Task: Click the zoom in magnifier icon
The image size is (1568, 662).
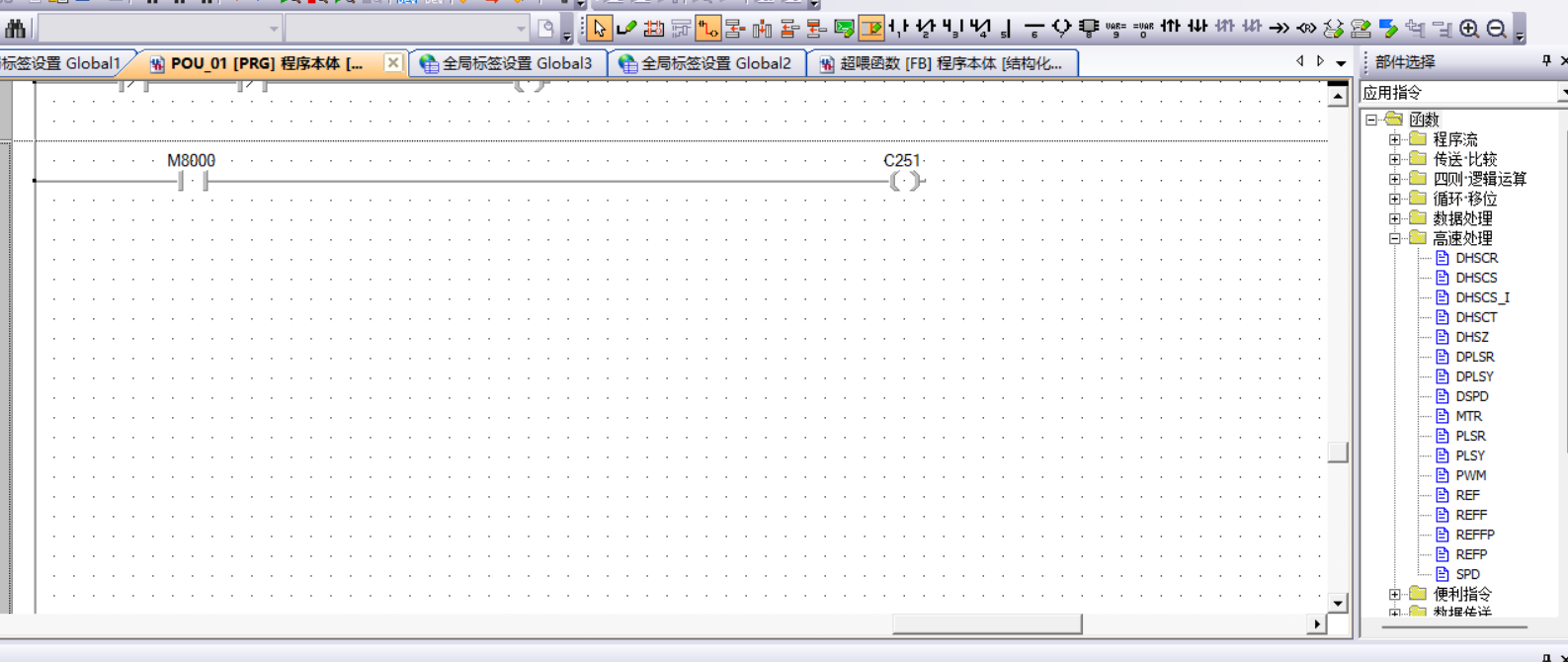Action: [1469, 29]
